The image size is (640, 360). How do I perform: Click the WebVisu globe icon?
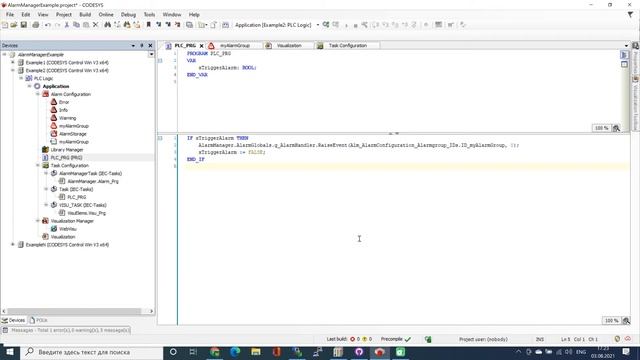(53, 229)
